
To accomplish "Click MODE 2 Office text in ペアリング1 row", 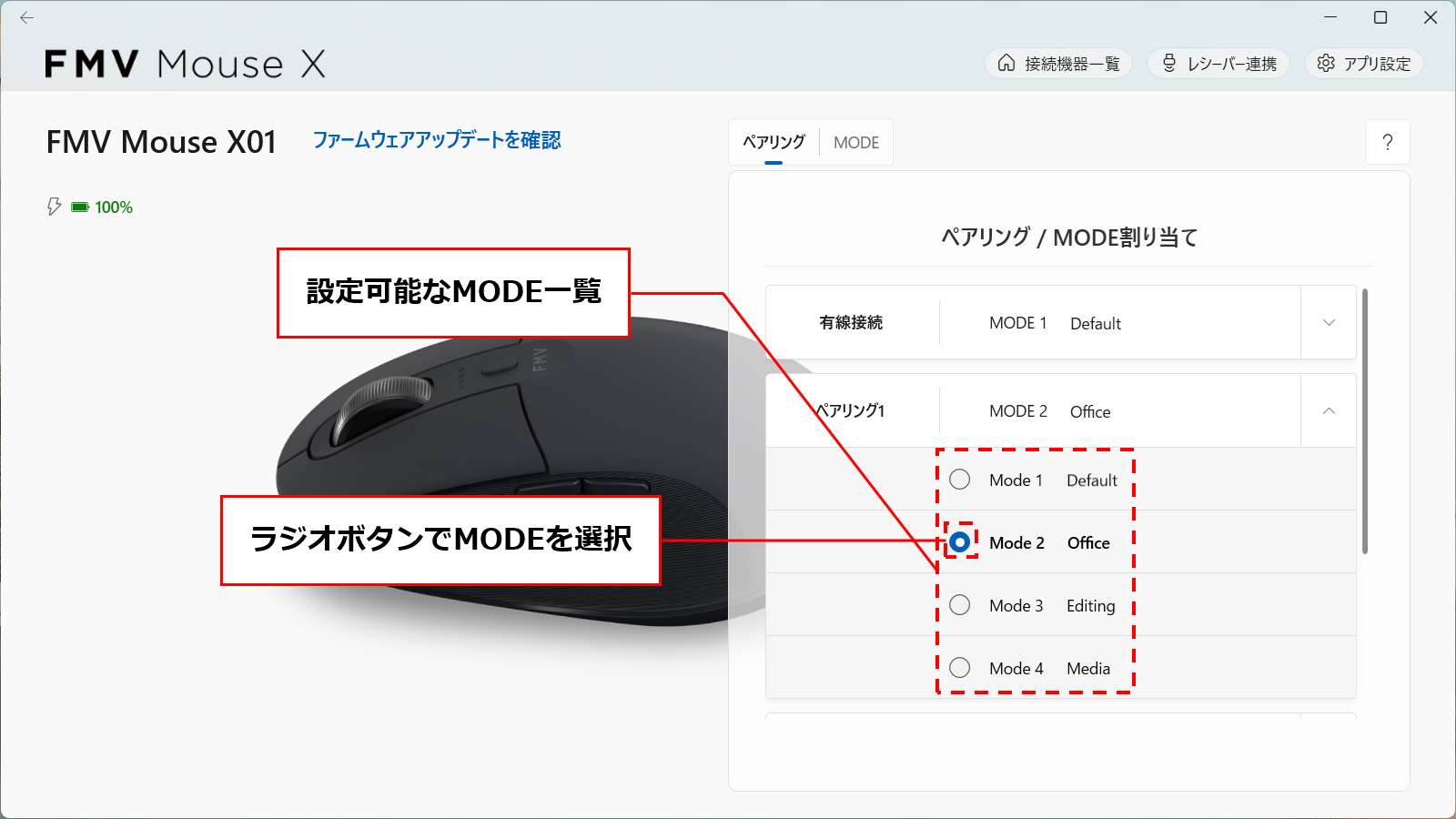I will tap(1050, 411).
